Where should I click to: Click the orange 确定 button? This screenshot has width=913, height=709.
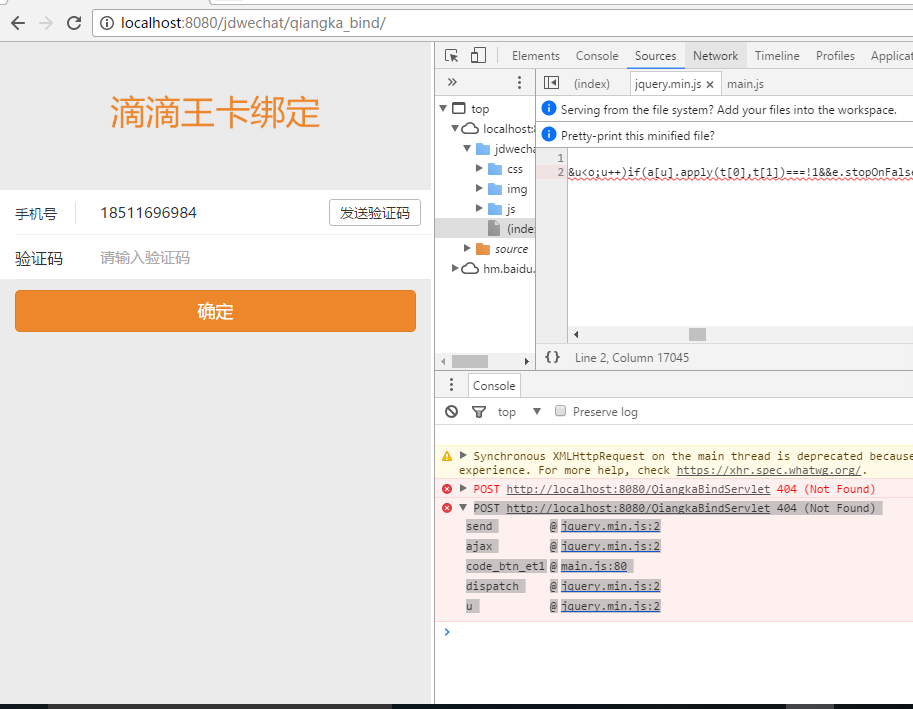215,311
